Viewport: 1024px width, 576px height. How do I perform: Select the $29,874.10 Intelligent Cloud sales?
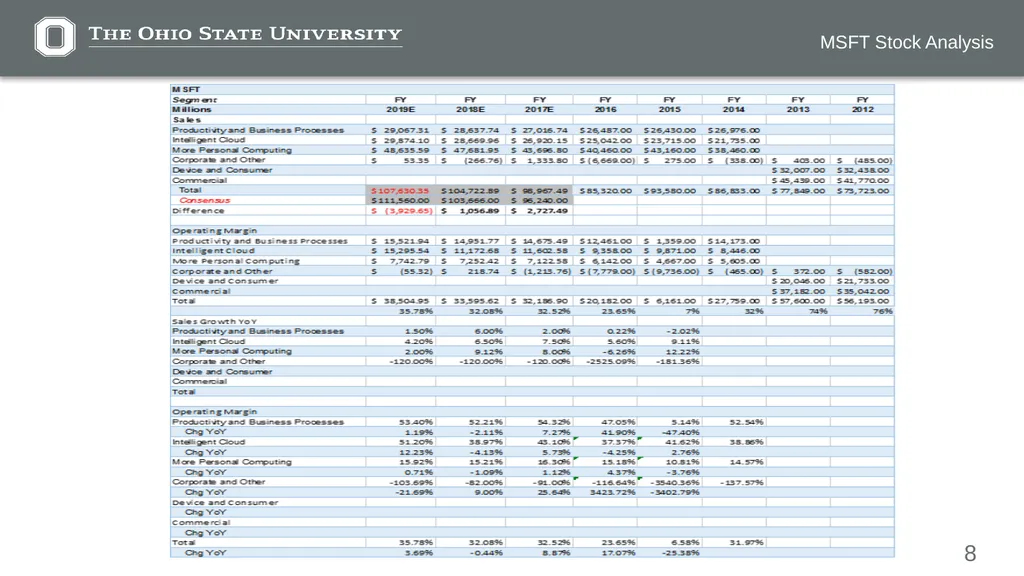click(400, 140)
